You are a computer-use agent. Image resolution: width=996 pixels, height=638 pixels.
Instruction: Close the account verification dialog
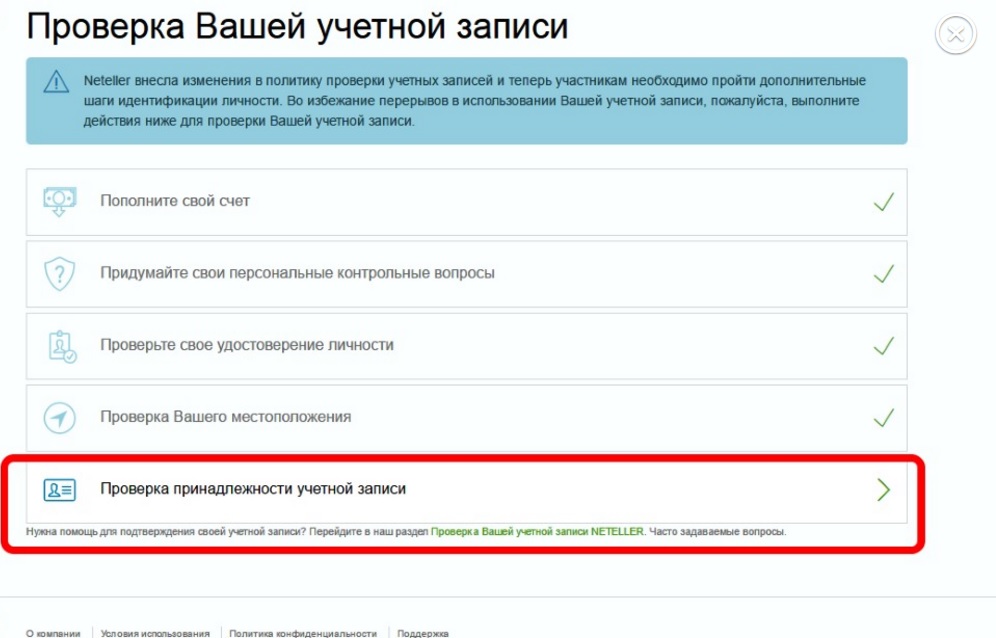pos(955,34)
